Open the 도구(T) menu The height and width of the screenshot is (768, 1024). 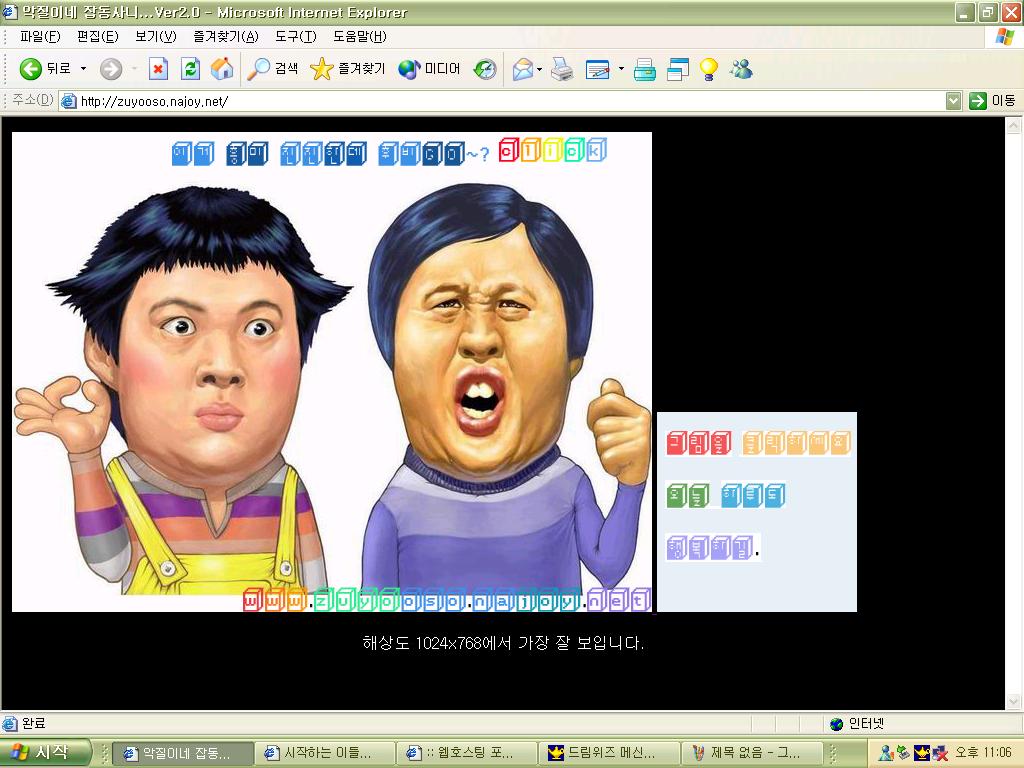[295, 37]
